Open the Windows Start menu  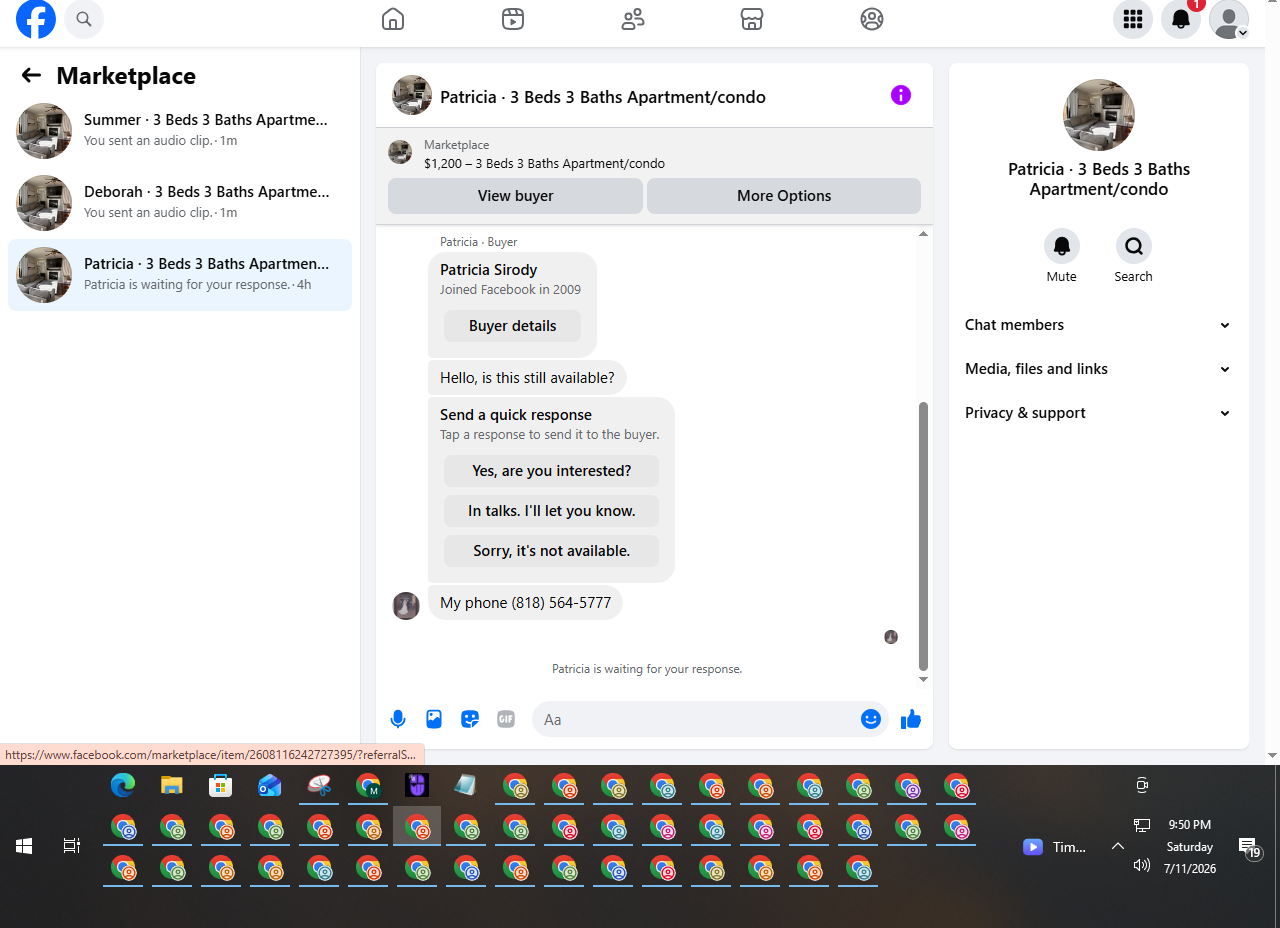(24, 846)
